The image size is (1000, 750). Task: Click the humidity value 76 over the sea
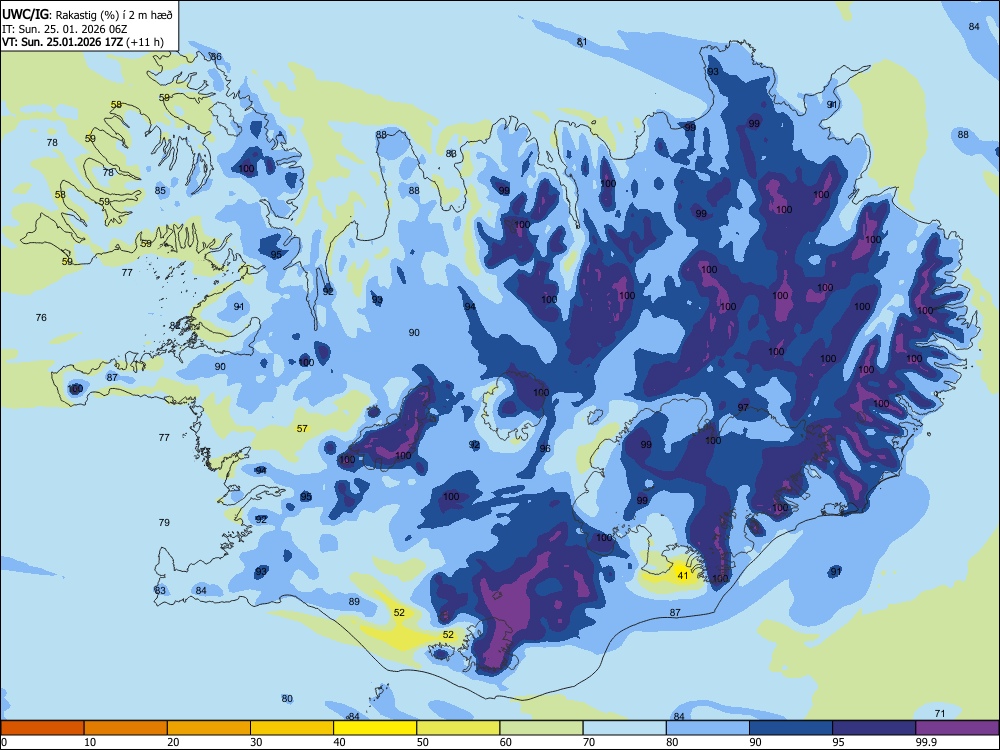pos(41,317)
